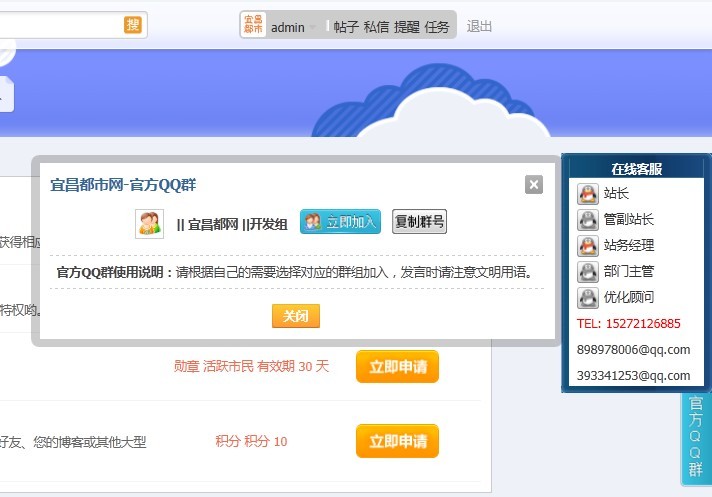Click the admin username link
This screenshot has width=712, height=497.
(288, 28)
